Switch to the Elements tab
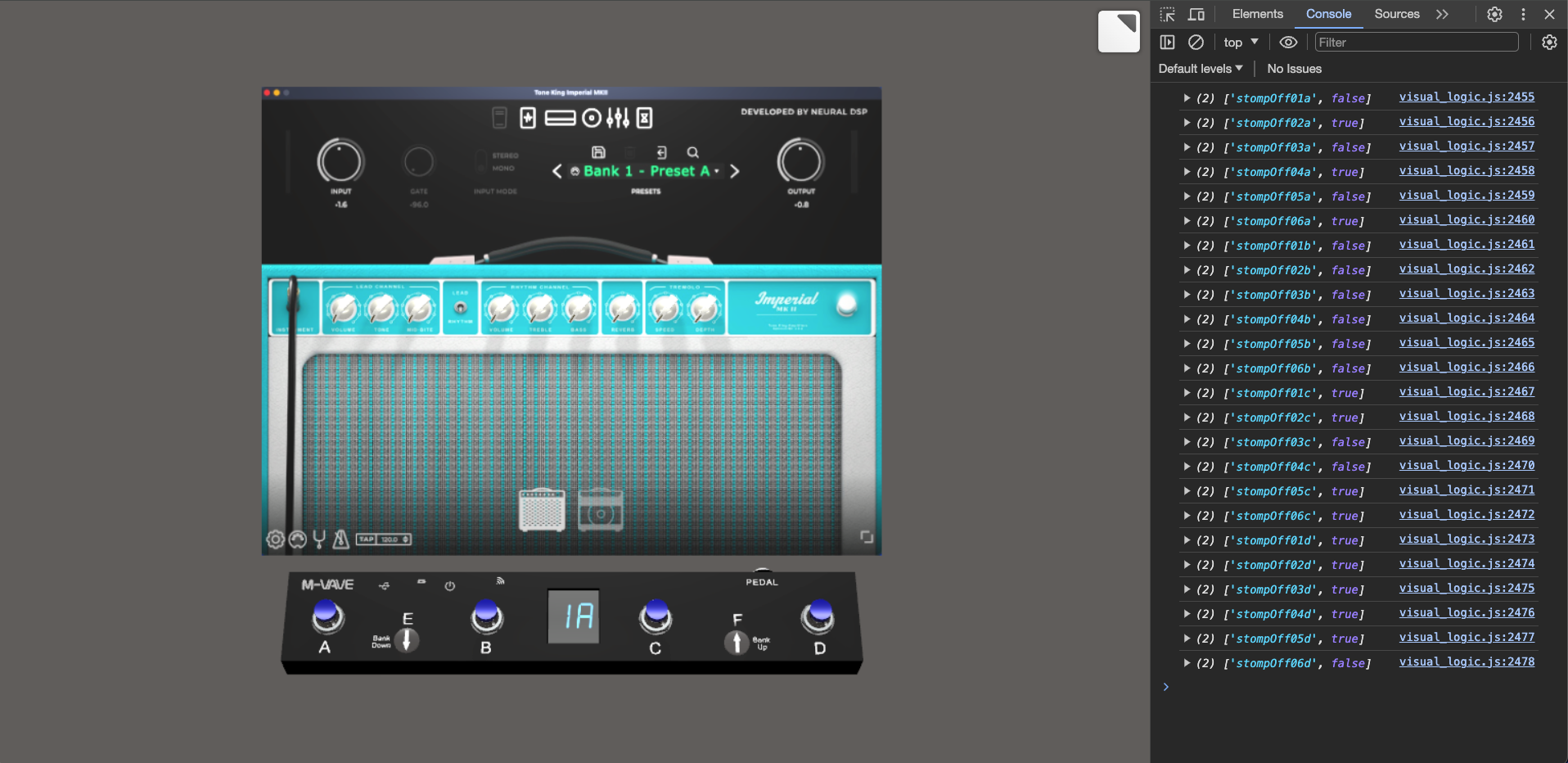 coord(1257,14)
